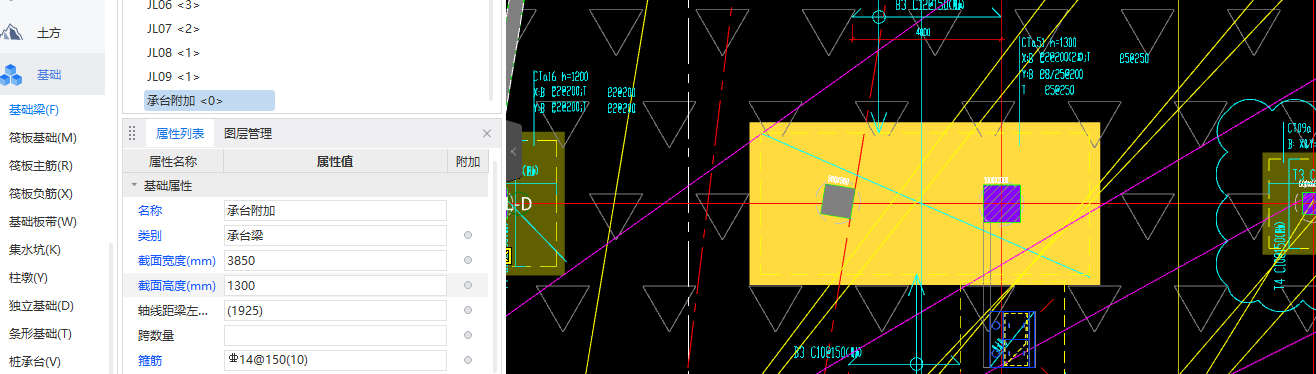Select component JL09 <1> in list
Screen dimensions: 1316x374
pos(173,76)
